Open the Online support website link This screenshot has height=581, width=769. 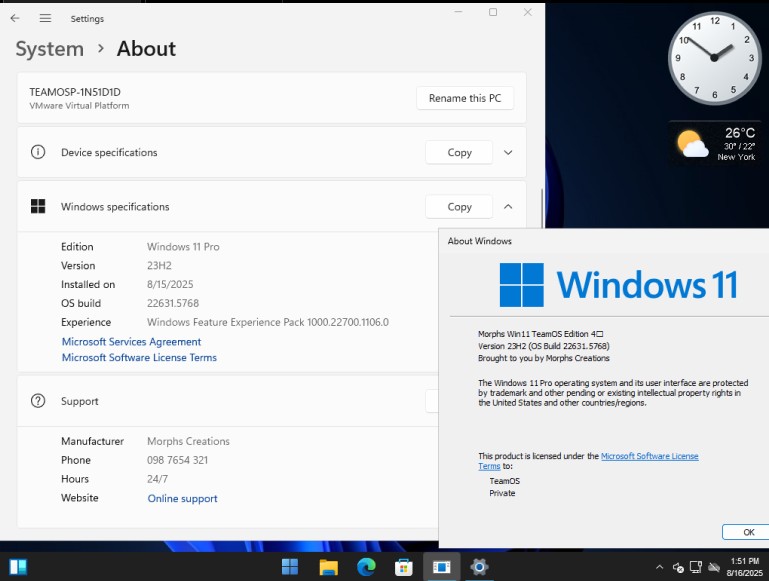tap(182, 498)
